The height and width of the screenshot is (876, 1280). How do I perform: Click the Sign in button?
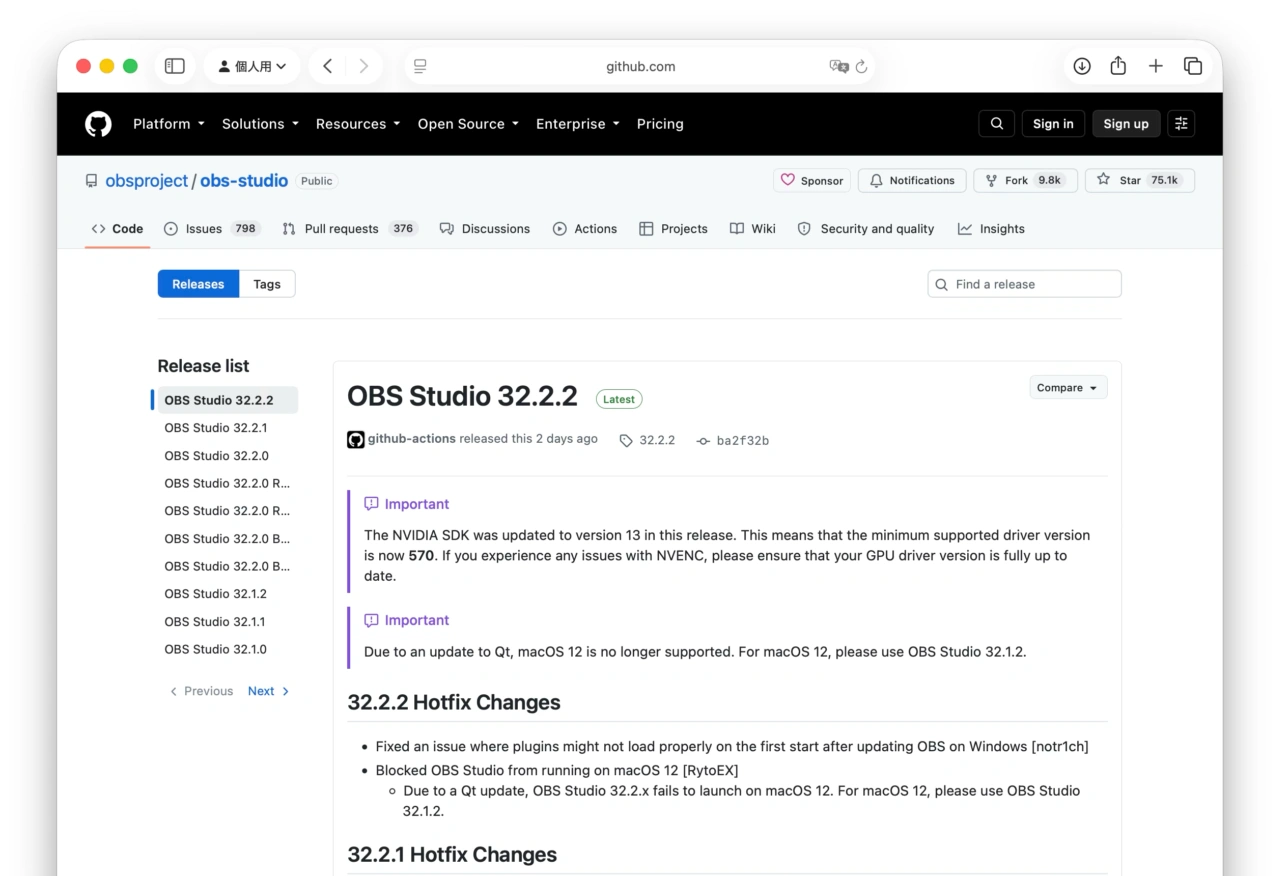pyautogui.click(x=1053, y=124)
